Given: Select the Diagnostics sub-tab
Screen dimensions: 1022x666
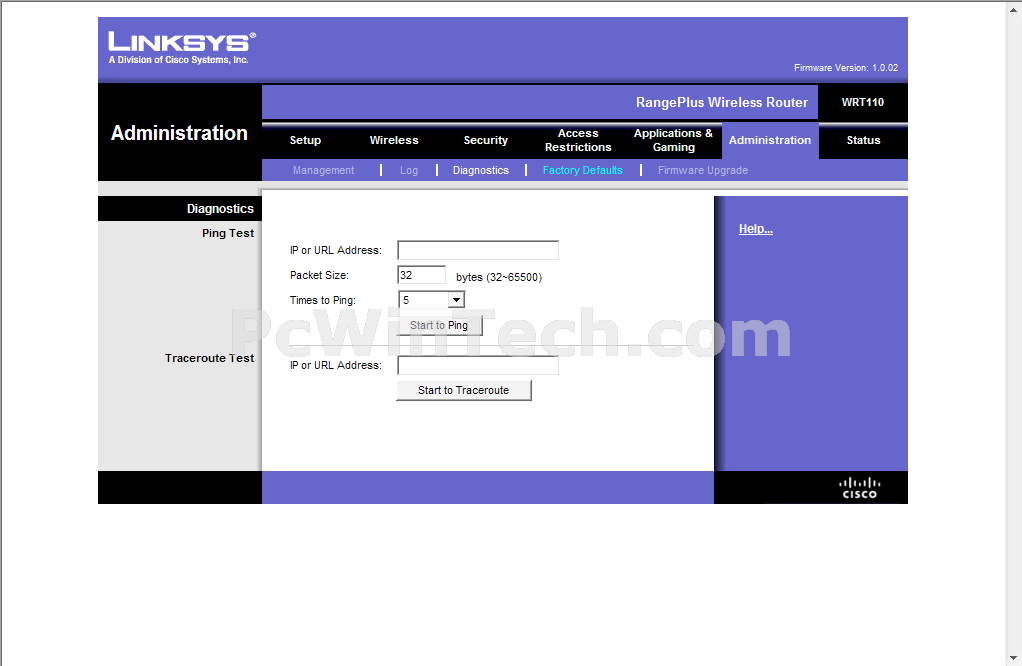Looking at the screenshot, I should (x=480, y=170).
